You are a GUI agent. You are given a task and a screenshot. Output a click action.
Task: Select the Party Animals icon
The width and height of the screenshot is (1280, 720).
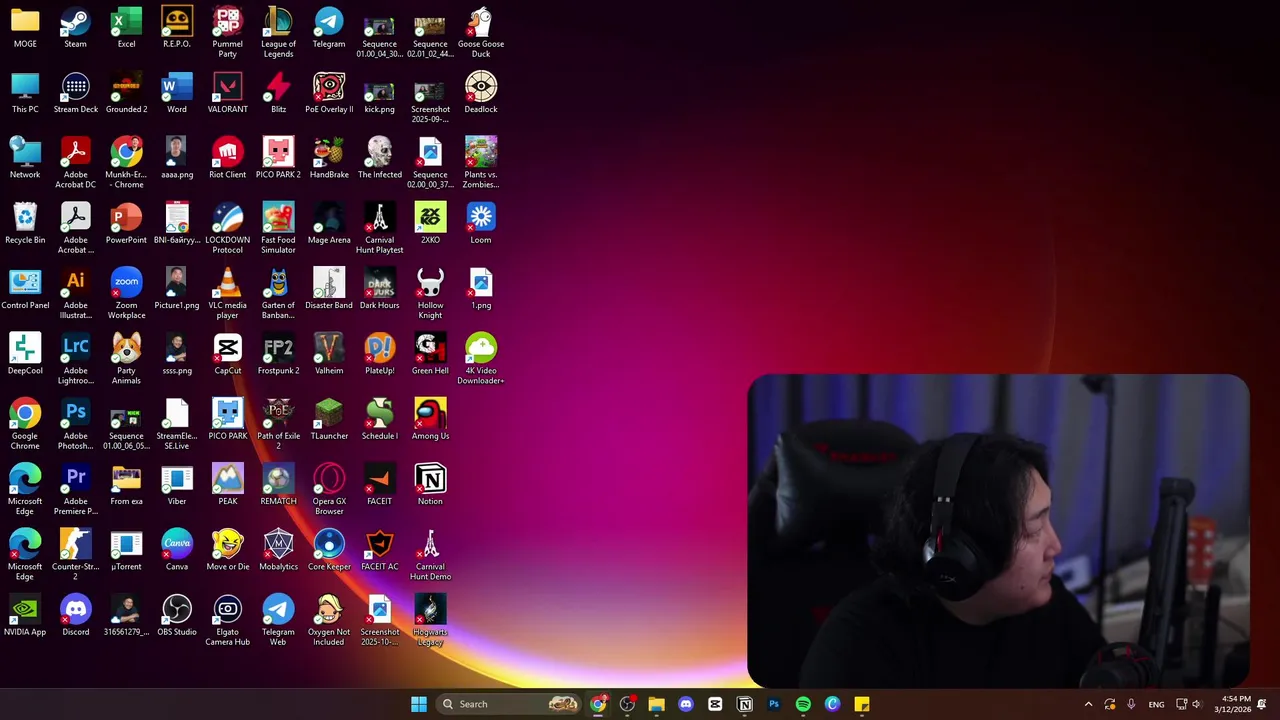(126, 359)
